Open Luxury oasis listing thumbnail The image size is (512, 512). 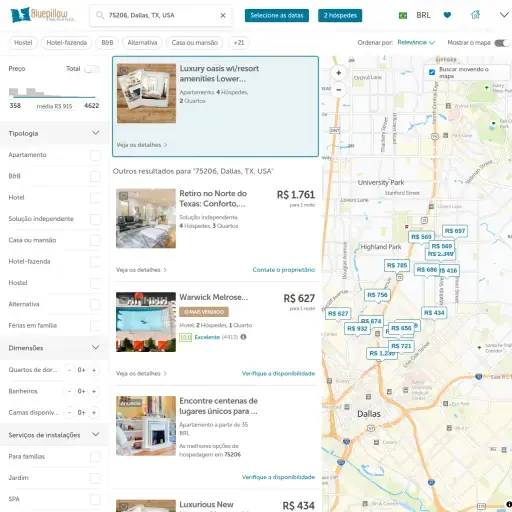tap(146, 93)
